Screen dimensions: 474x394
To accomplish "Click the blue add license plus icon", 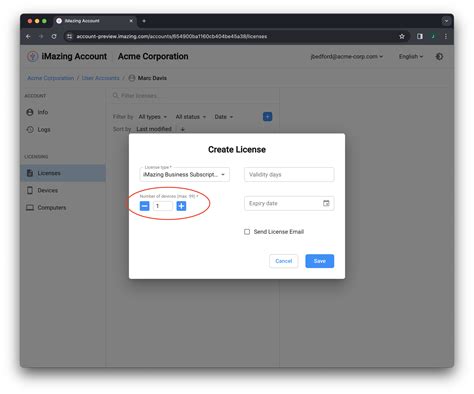I will [267, 117].
